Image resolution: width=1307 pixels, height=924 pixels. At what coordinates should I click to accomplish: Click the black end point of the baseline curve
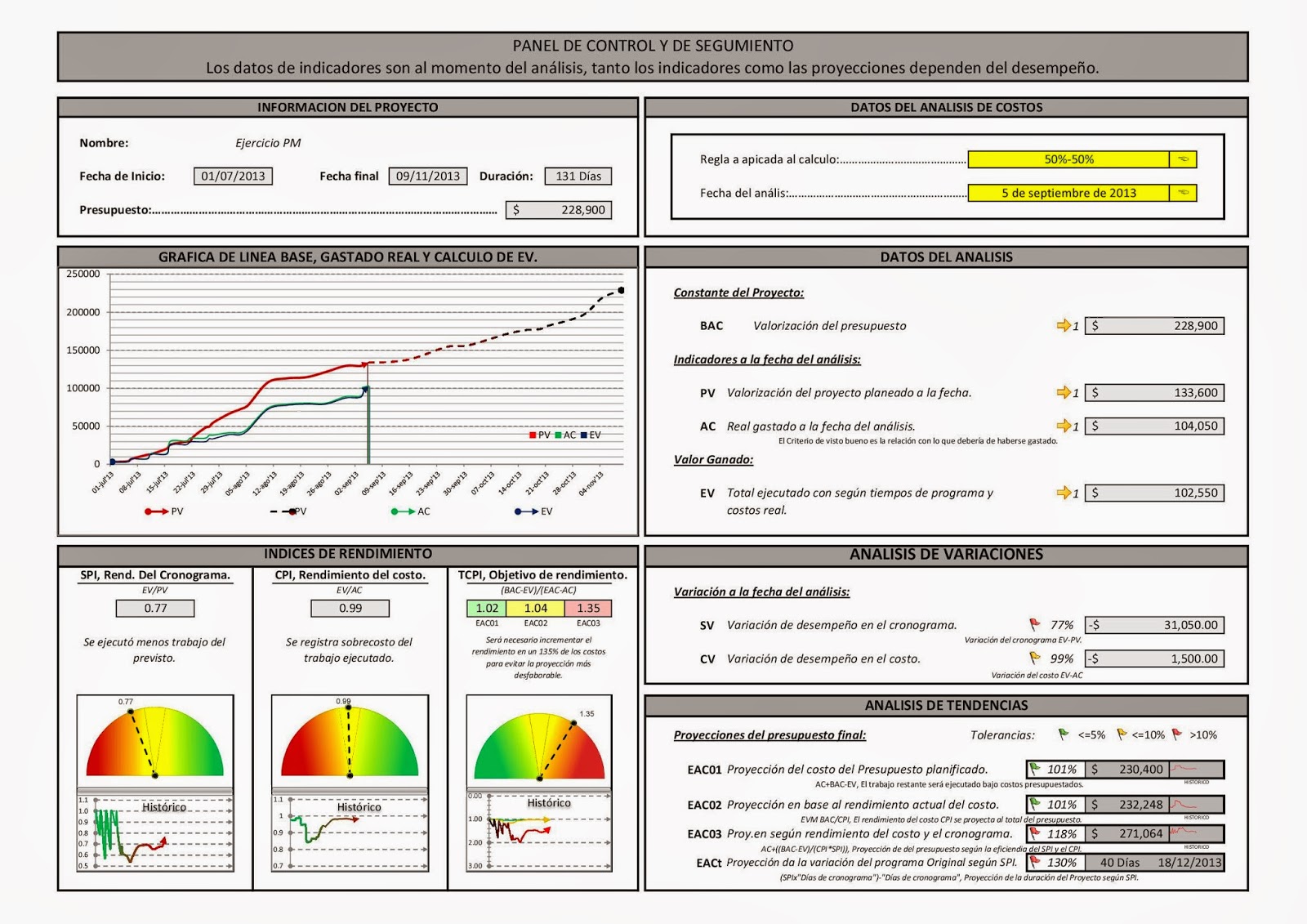tap(621, 290)
